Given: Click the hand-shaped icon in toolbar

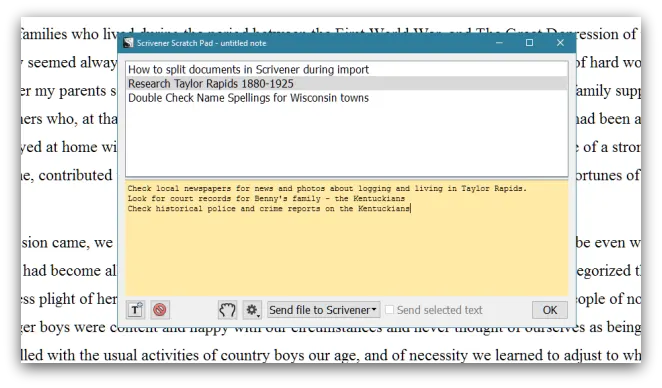Looking at the screenshot, I should pos(227,310).
